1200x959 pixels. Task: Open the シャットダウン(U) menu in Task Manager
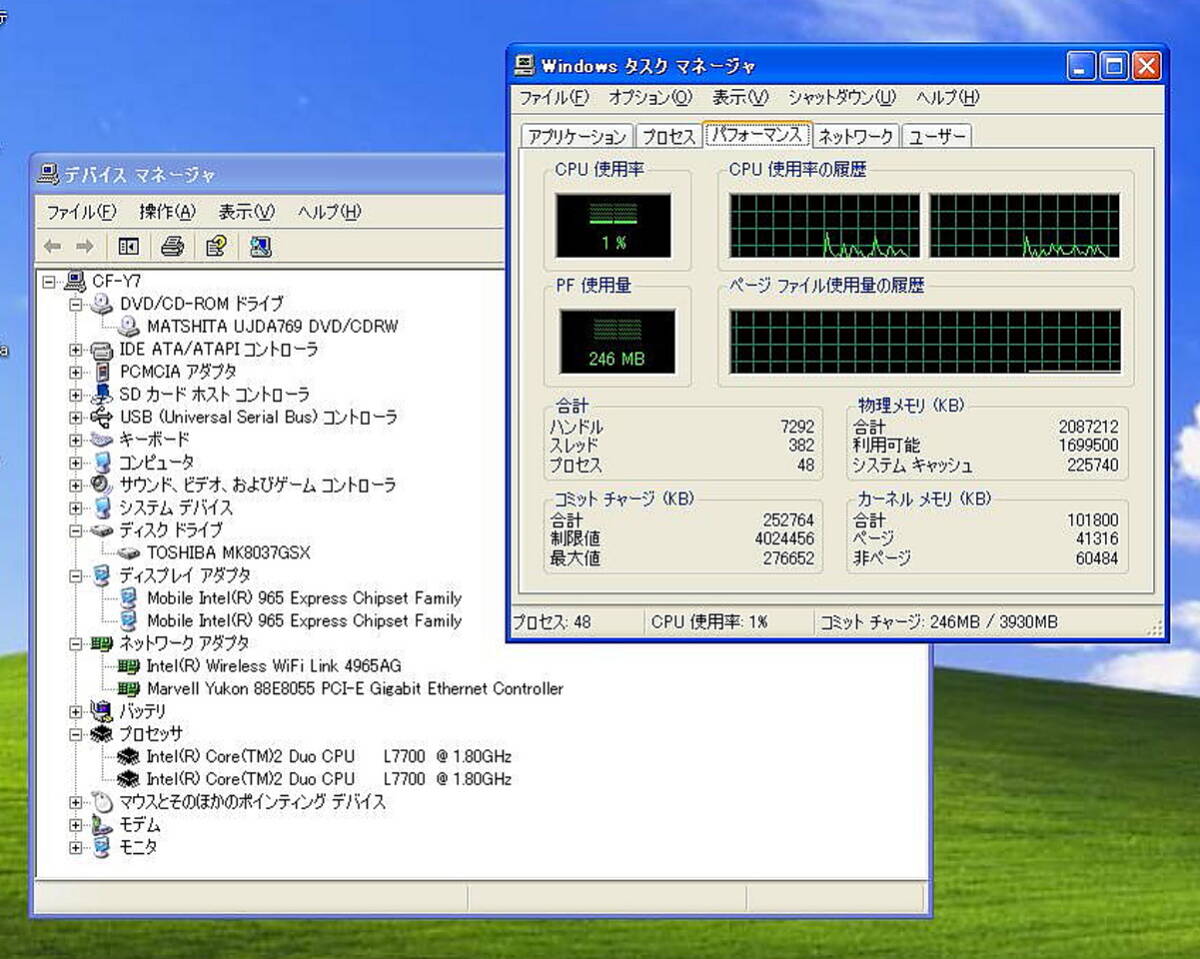[842, 98]
